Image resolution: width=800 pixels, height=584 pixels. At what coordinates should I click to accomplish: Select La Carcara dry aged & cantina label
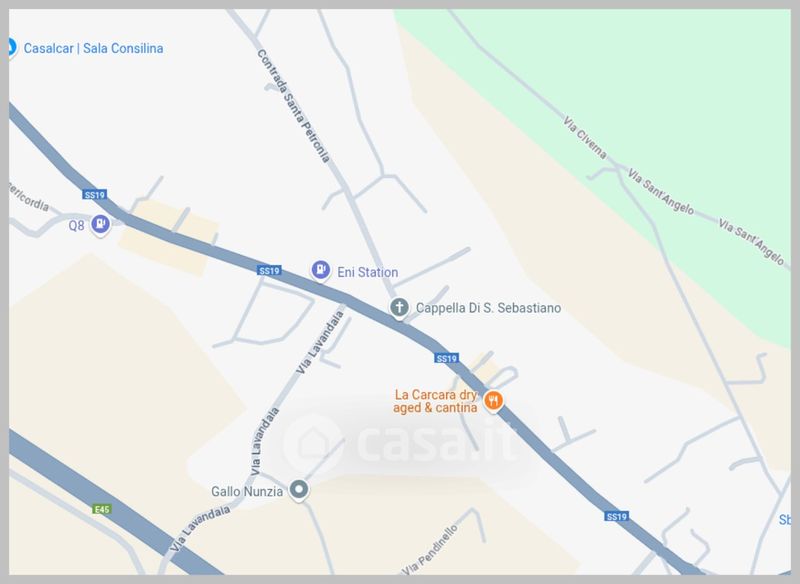(435, 401)
